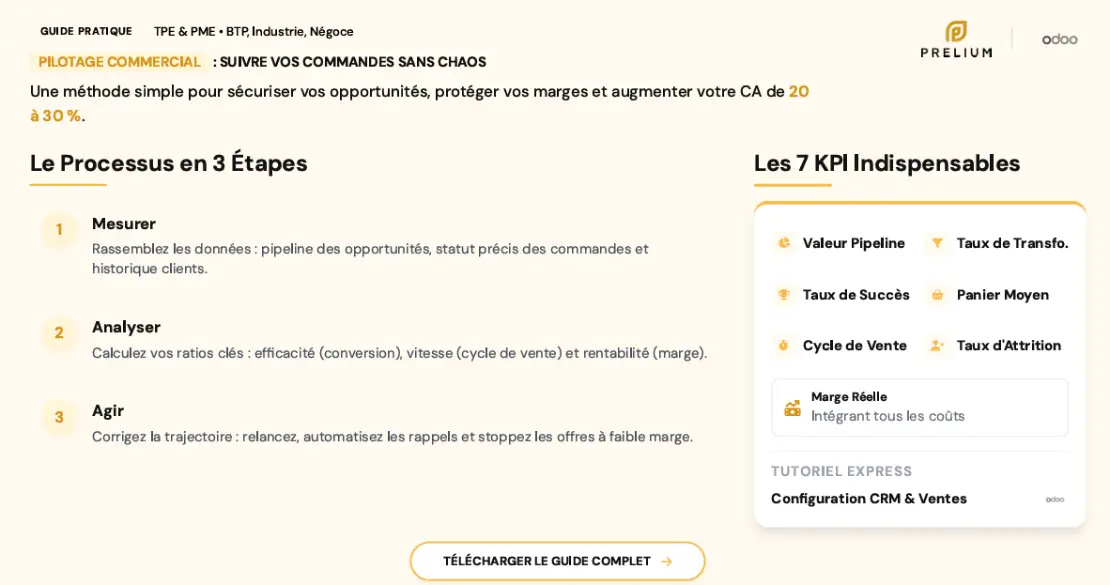
Task: Select step 1 number badge Mesurer
Action: (x=59, y=230)
